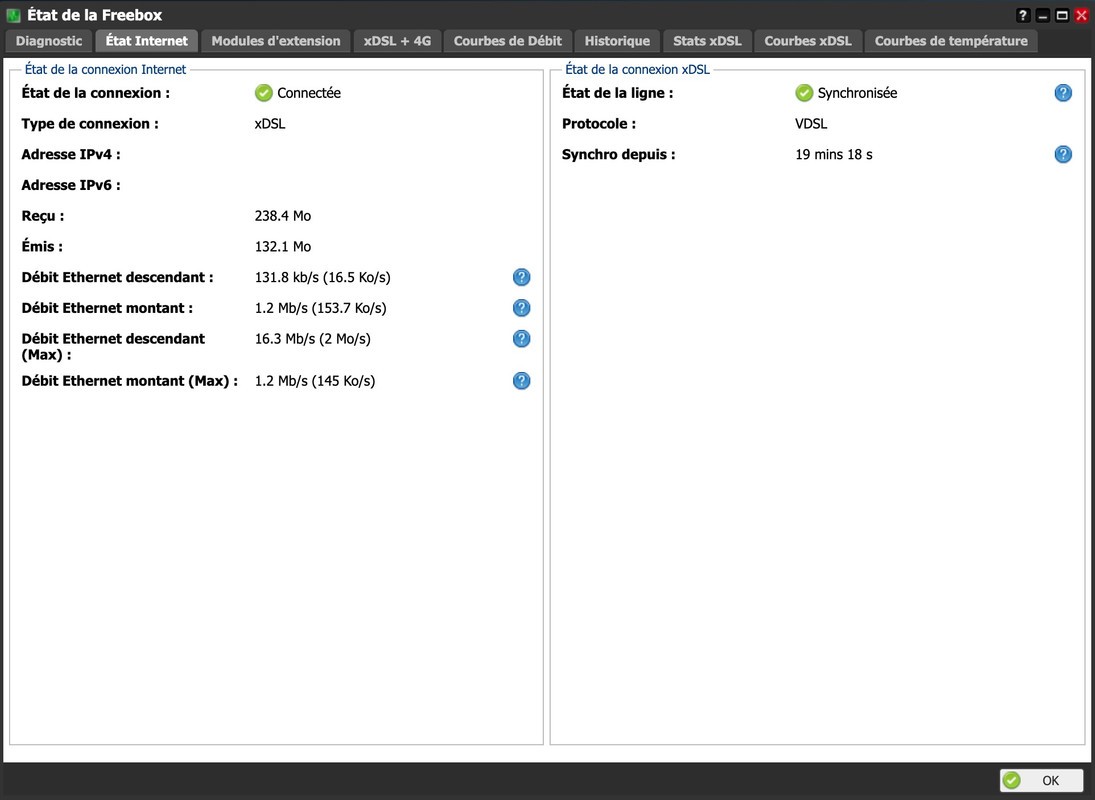
Task: Click the green Synchronisée status icon
Action: (804, 93)
